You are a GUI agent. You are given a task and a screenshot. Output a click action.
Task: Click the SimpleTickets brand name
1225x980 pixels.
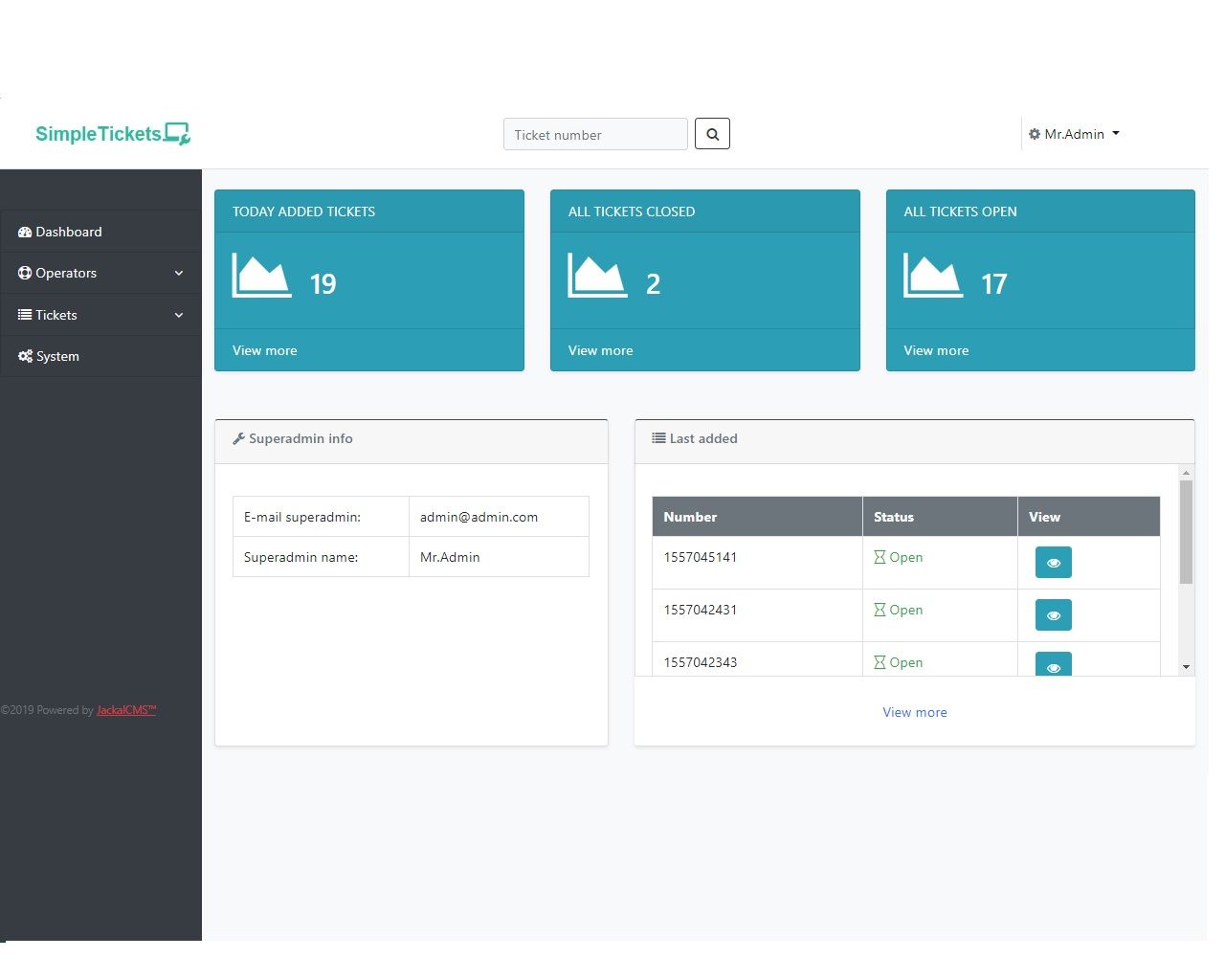click(x=99, y=134)
